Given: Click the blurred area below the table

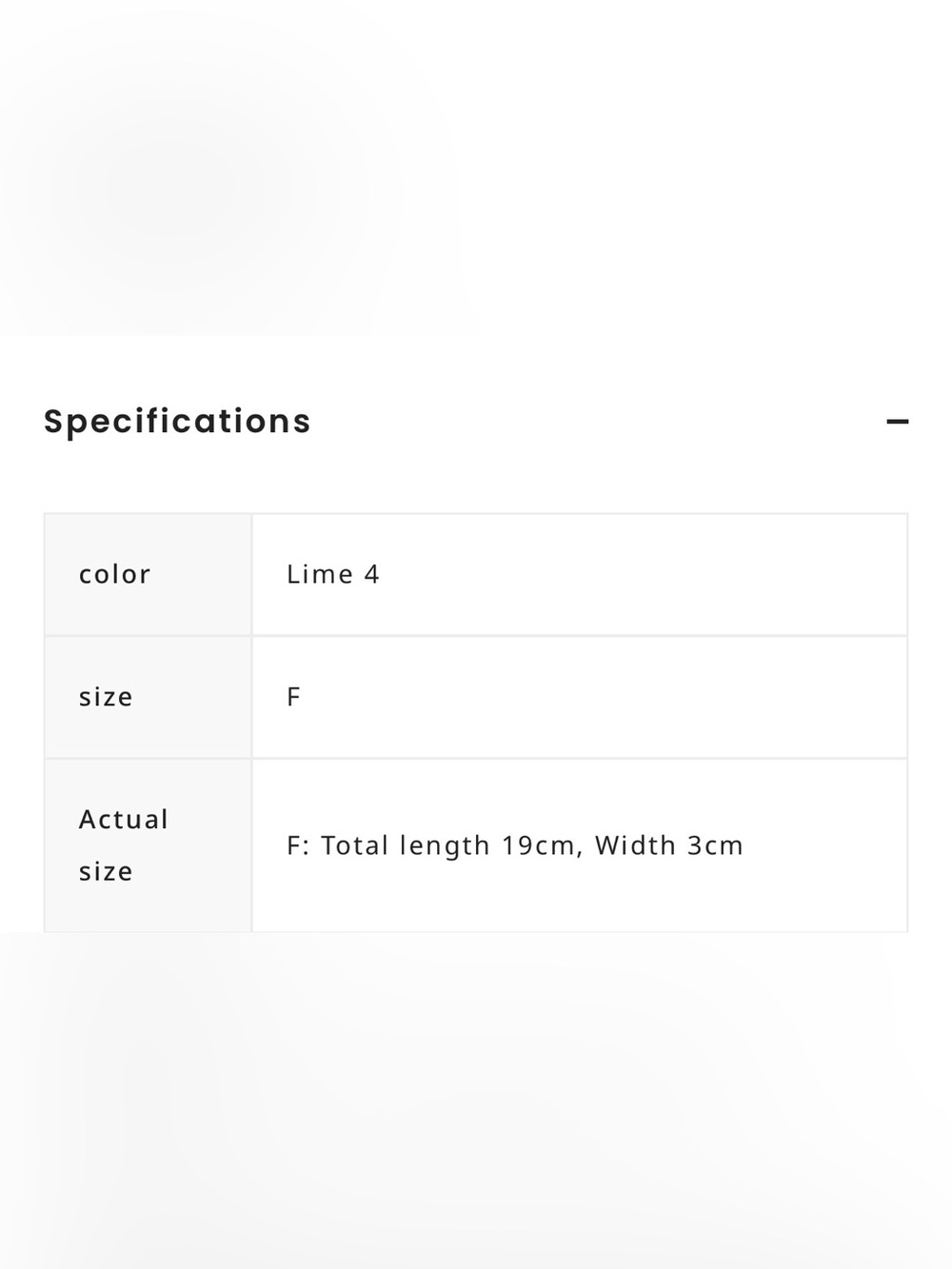Looking at the screenshot, I should coord(476,1100).
